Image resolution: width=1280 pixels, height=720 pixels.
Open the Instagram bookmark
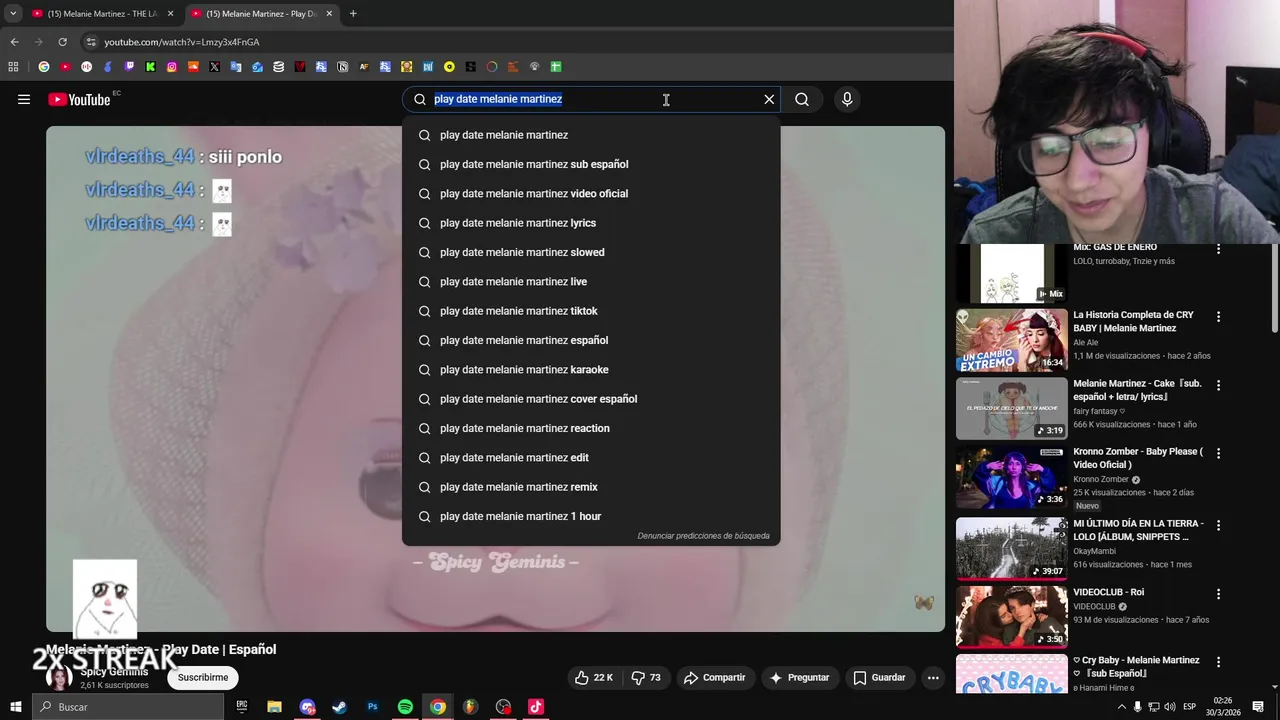pyautogui.click(x=172, y=67)
